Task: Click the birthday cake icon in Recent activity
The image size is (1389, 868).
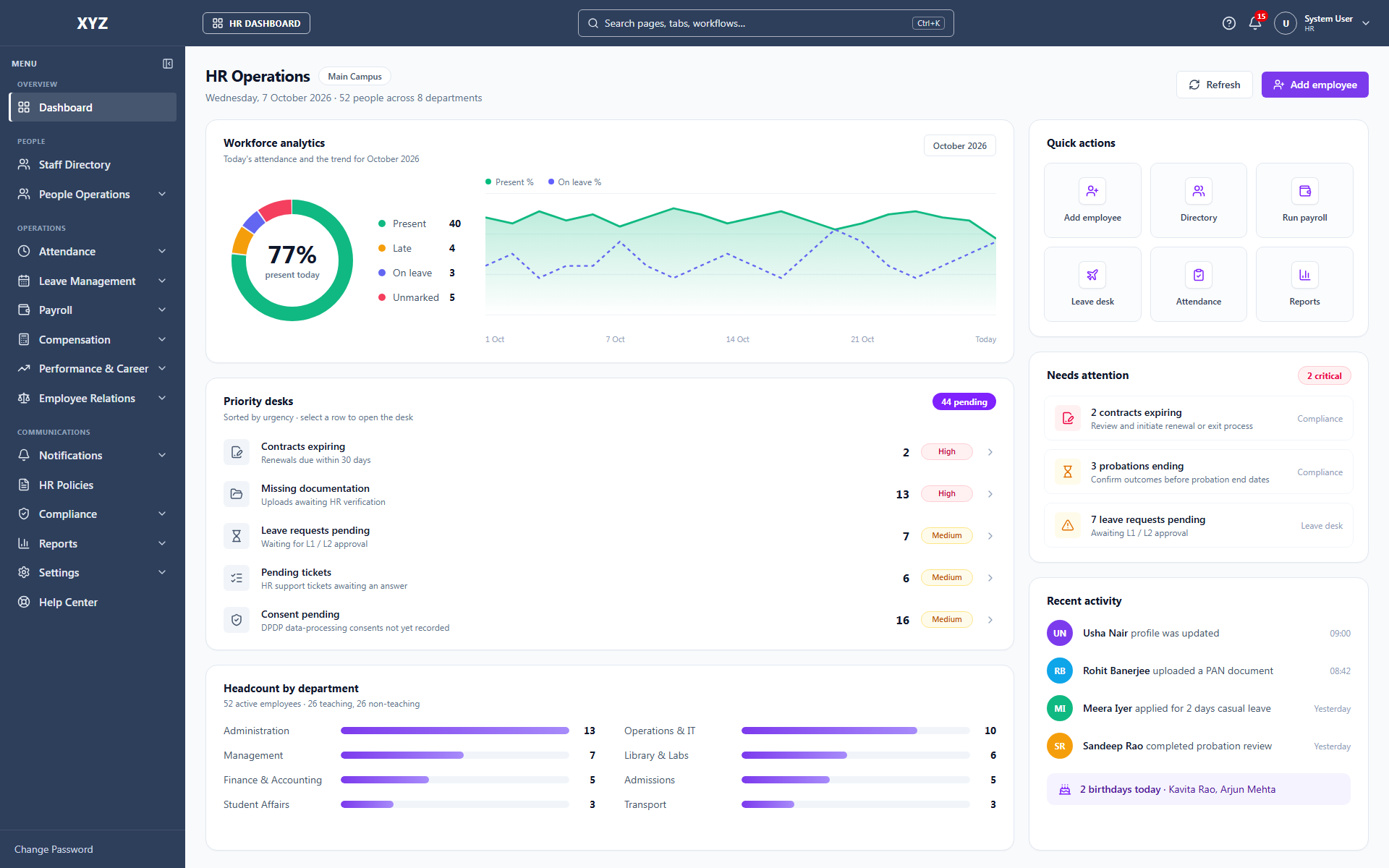Action: [x=1065, y=790]
